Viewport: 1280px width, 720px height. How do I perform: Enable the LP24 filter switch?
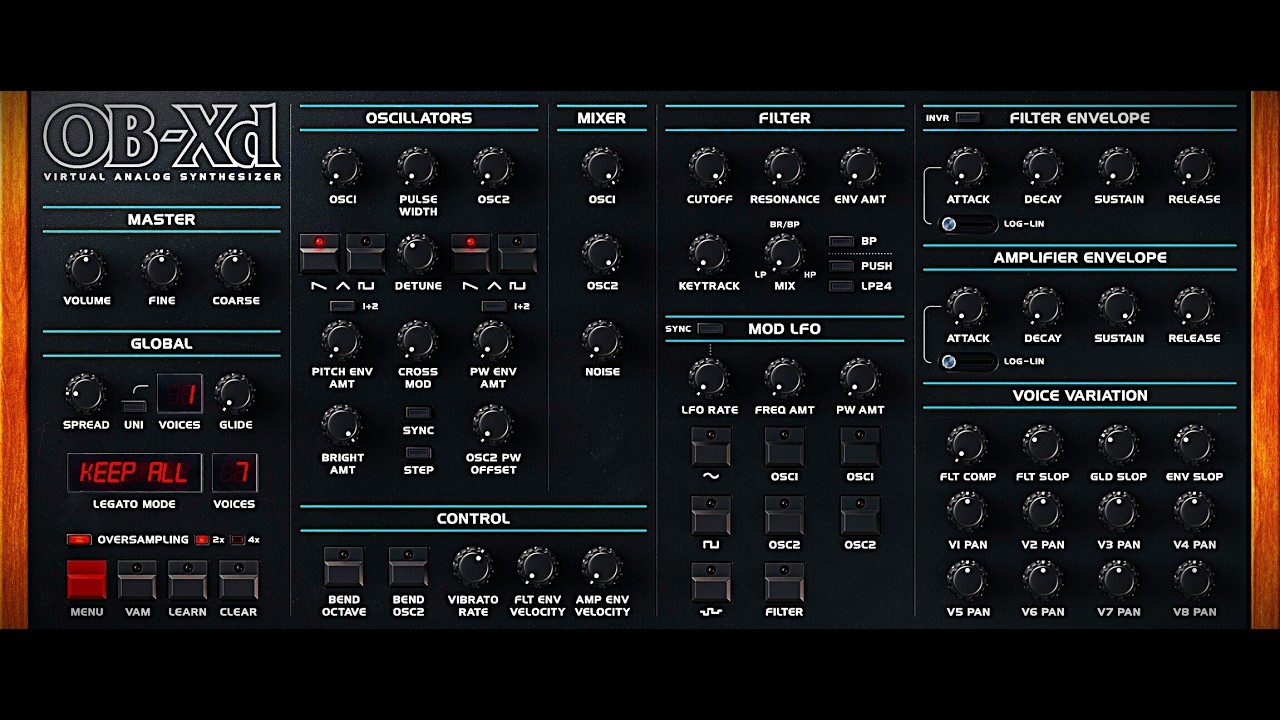tap(842, 286)
